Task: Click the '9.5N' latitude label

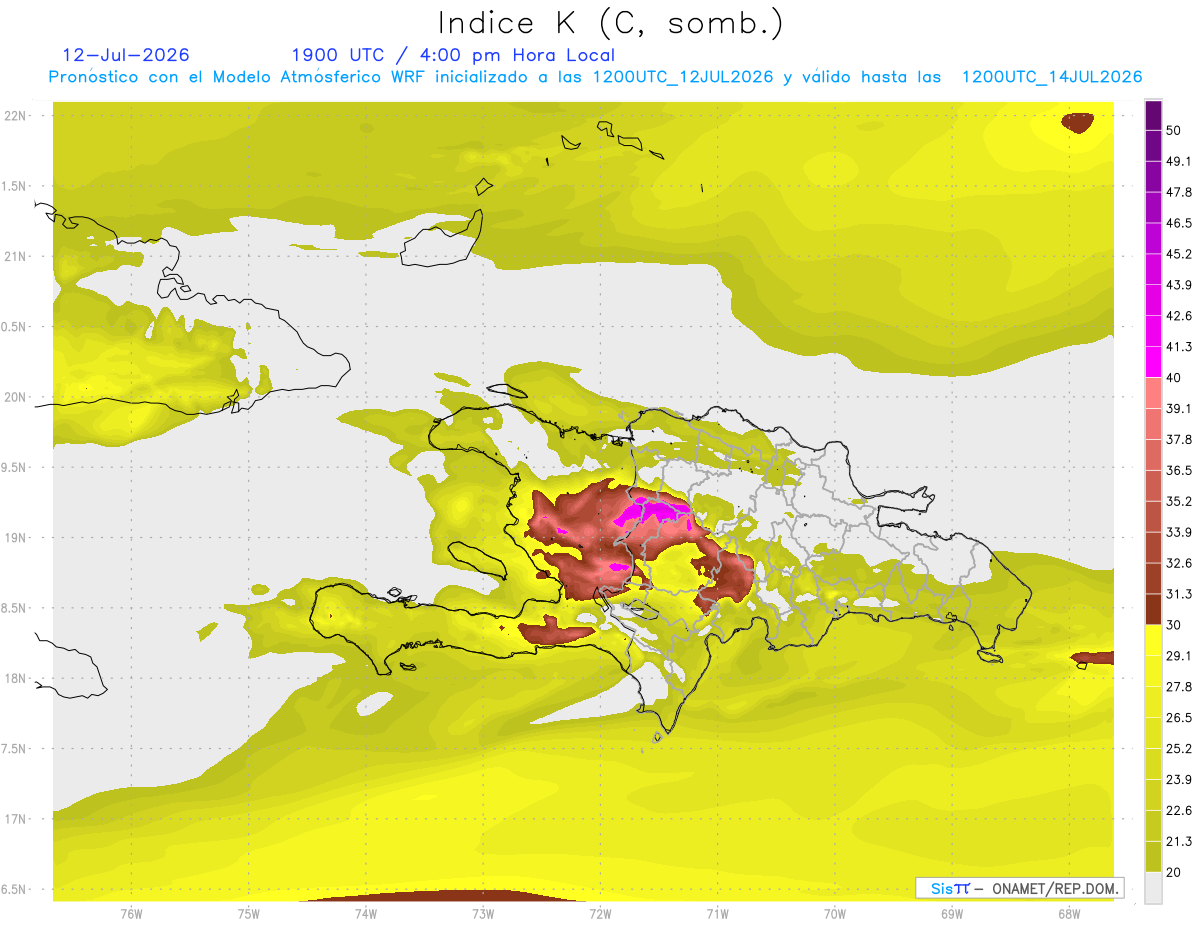Action: point(15,467)
